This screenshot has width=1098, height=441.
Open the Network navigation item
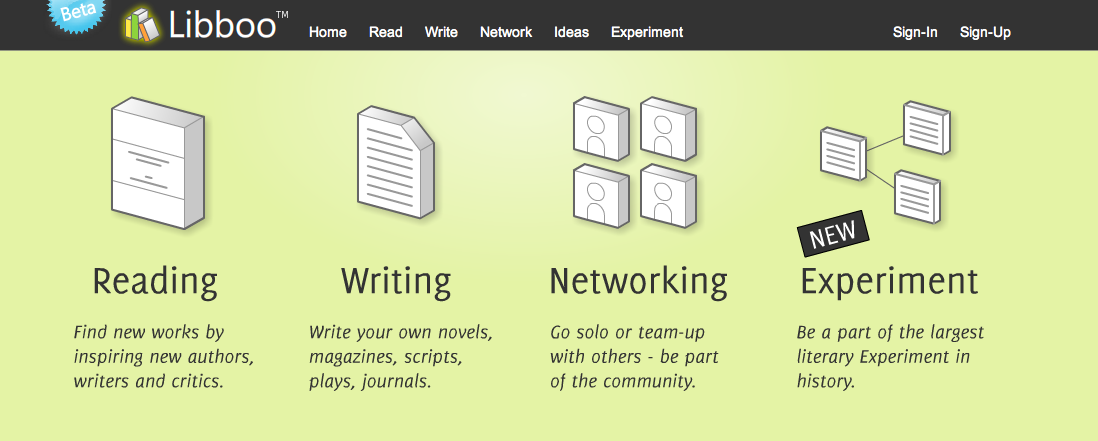coord(506,32)
